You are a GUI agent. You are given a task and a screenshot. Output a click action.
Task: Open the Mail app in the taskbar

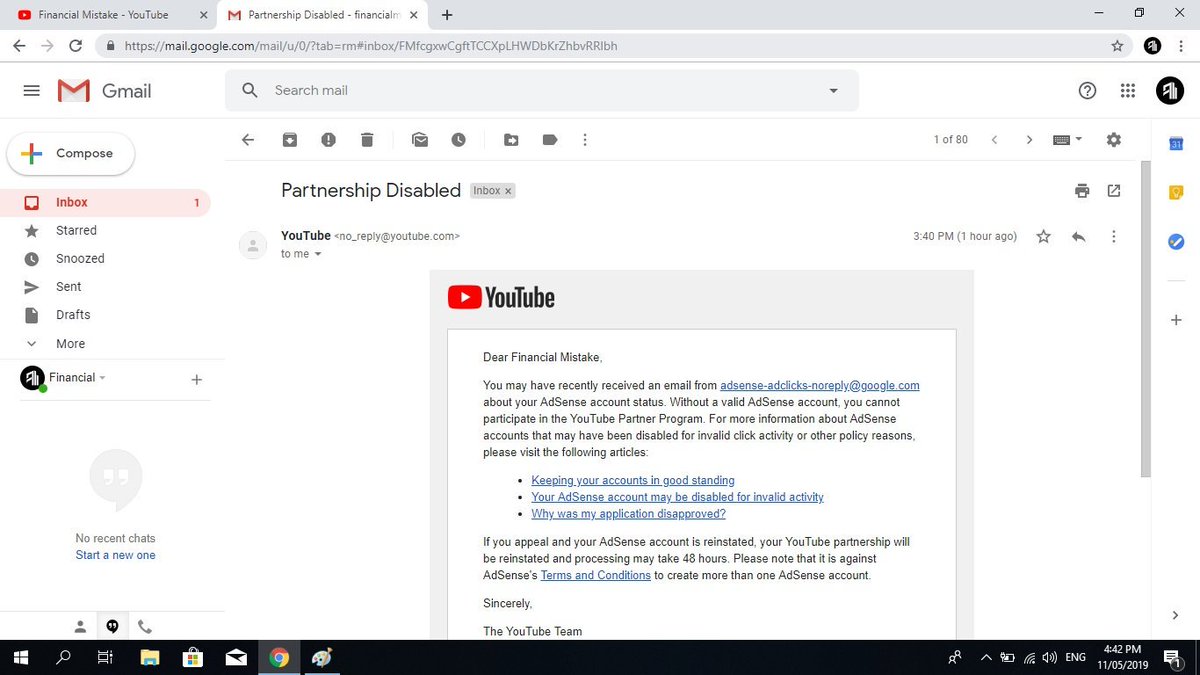coord(236,658)
